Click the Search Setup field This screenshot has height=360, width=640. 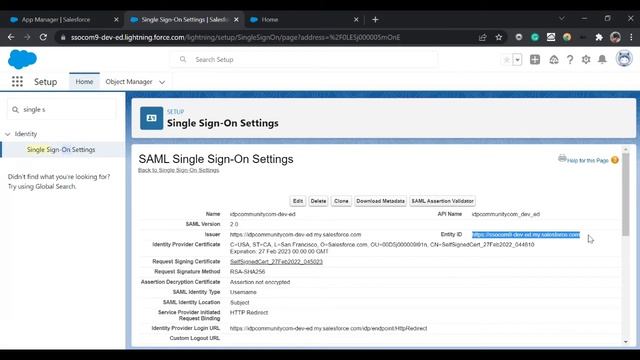(304, 60)
